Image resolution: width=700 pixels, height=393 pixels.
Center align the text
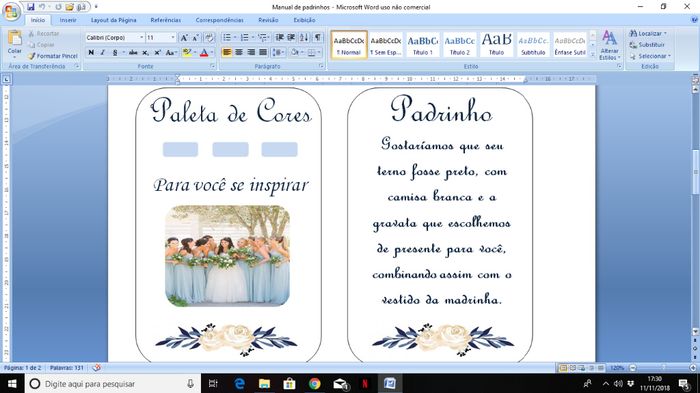[x=239, y=53]
